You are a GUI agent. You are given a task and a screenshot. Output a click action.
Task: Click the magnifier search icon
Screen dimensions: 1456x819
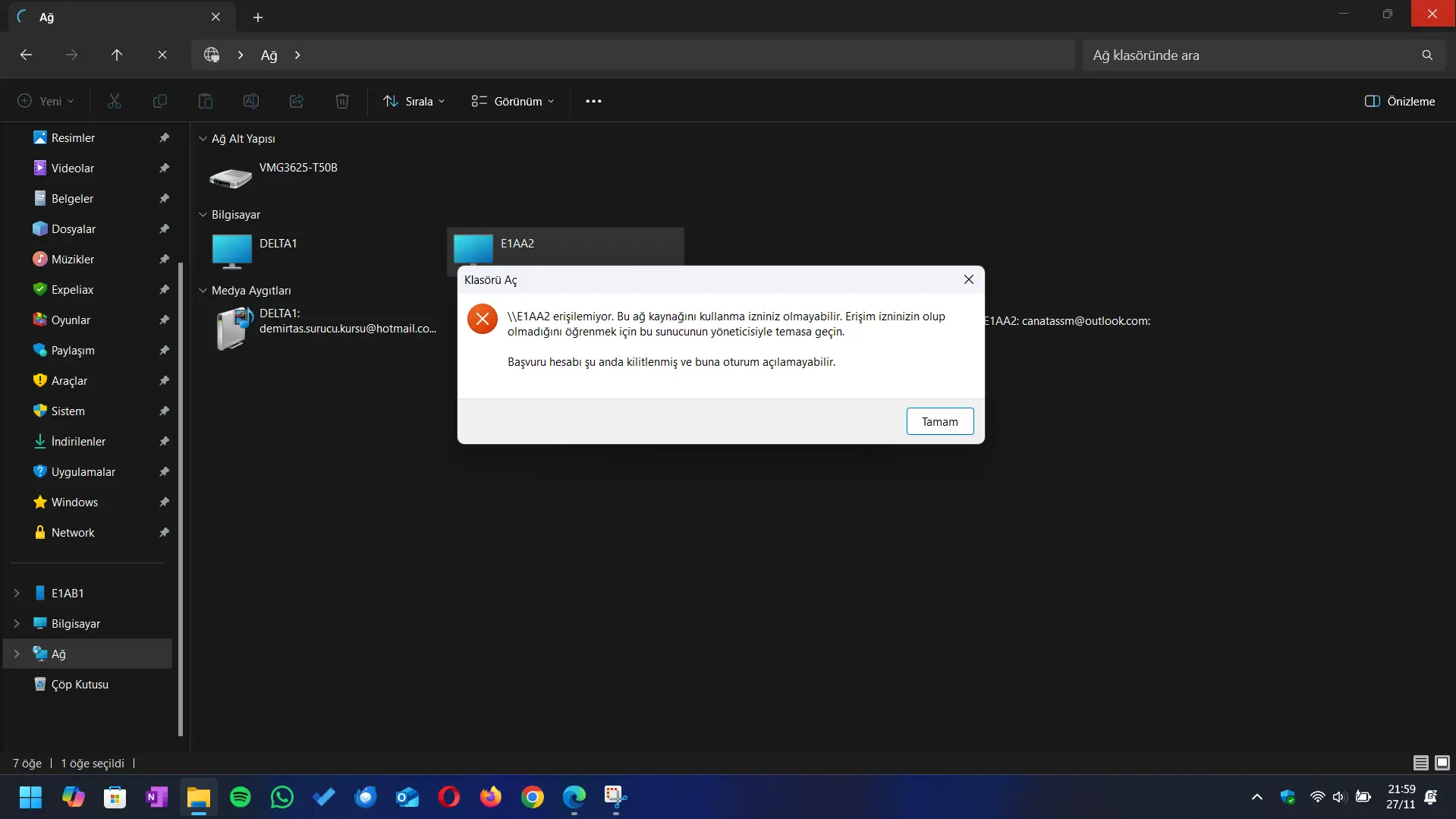pyautogui.click(x=1427, y=55)
